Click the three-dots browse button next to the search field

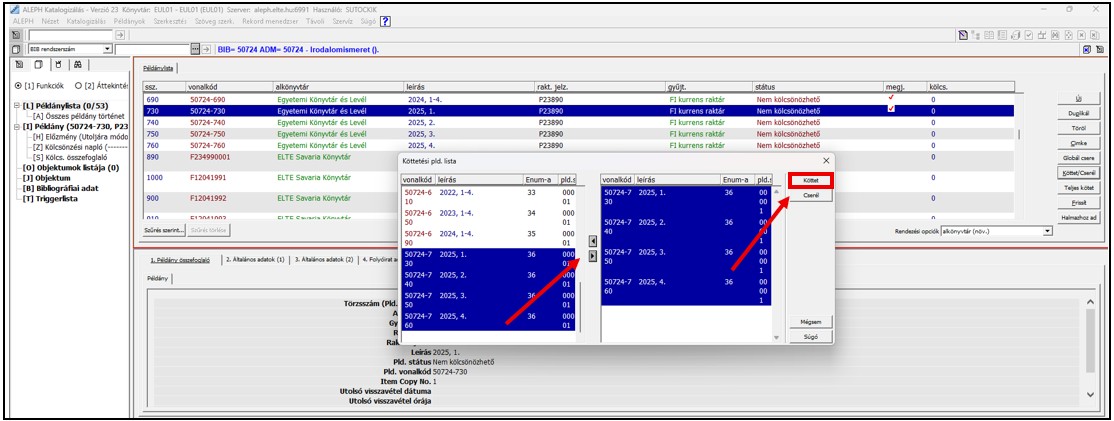pyautogui.click(x=196, y=49)
